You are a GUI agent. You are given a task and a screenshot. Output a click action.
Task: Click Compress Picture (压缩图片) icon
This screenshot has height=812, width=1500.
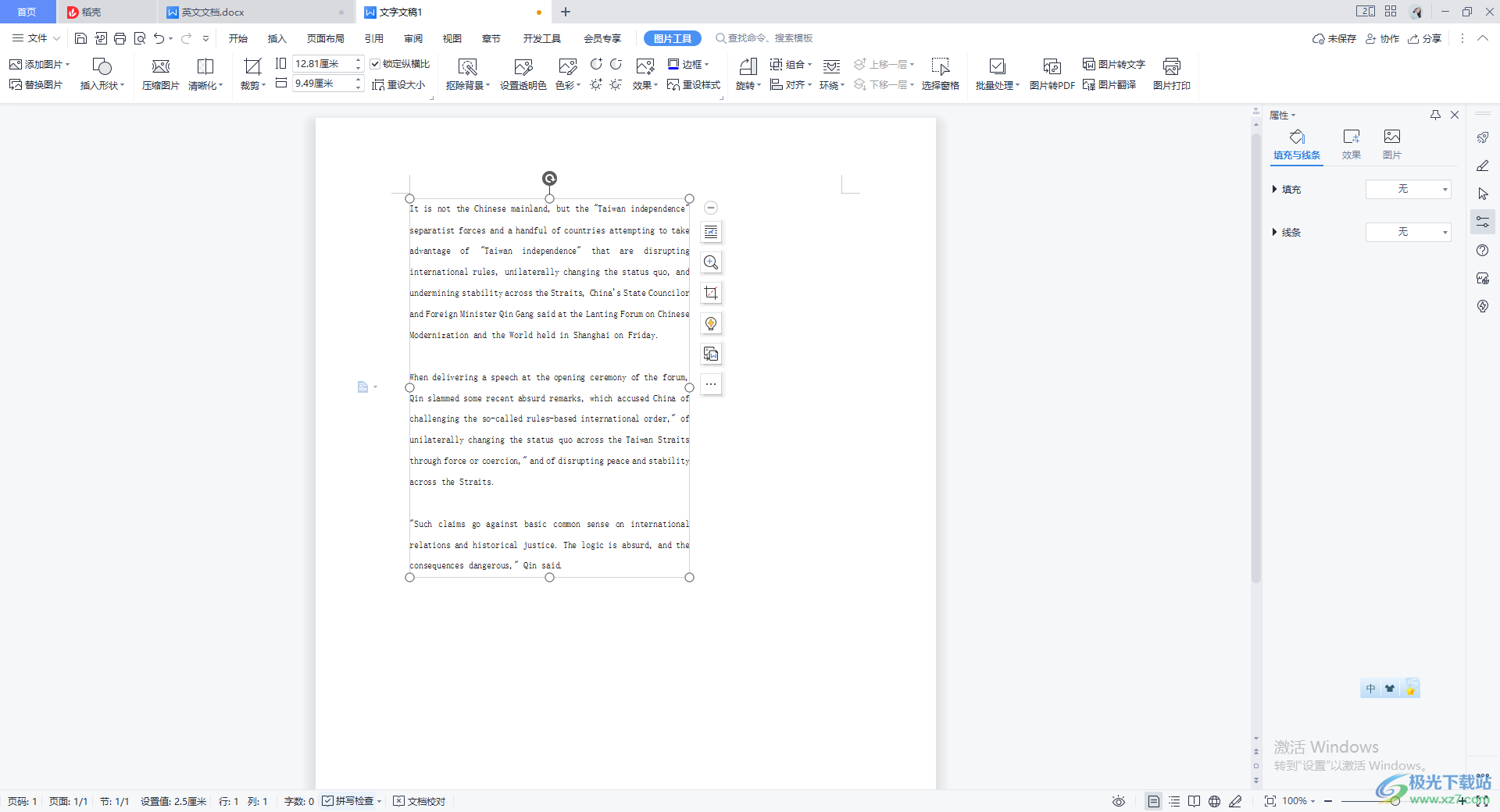(161, 75)
